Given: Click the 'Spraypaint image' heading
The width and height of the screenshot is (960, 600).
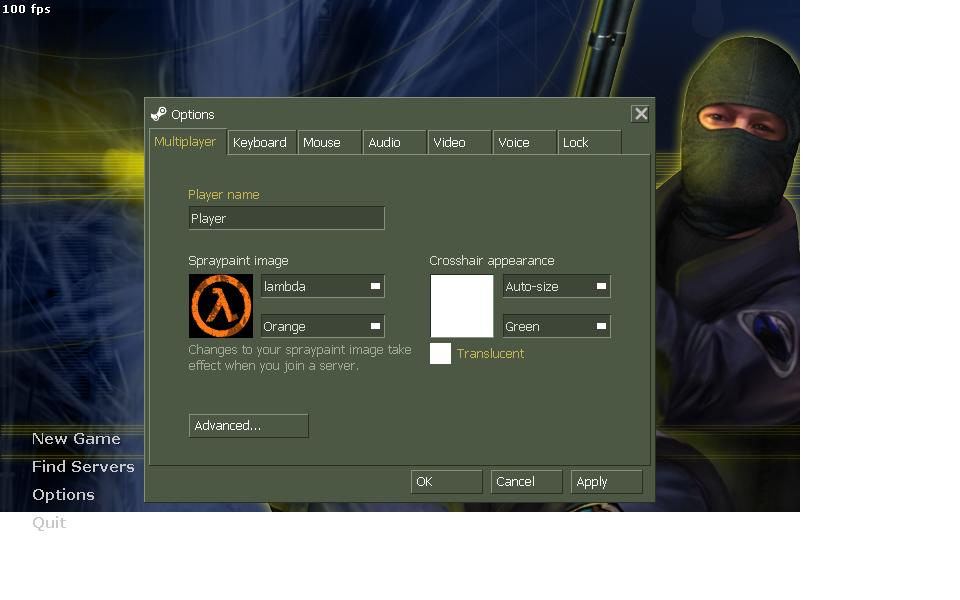Looking at the screenshot, I should tap(238, 260).
